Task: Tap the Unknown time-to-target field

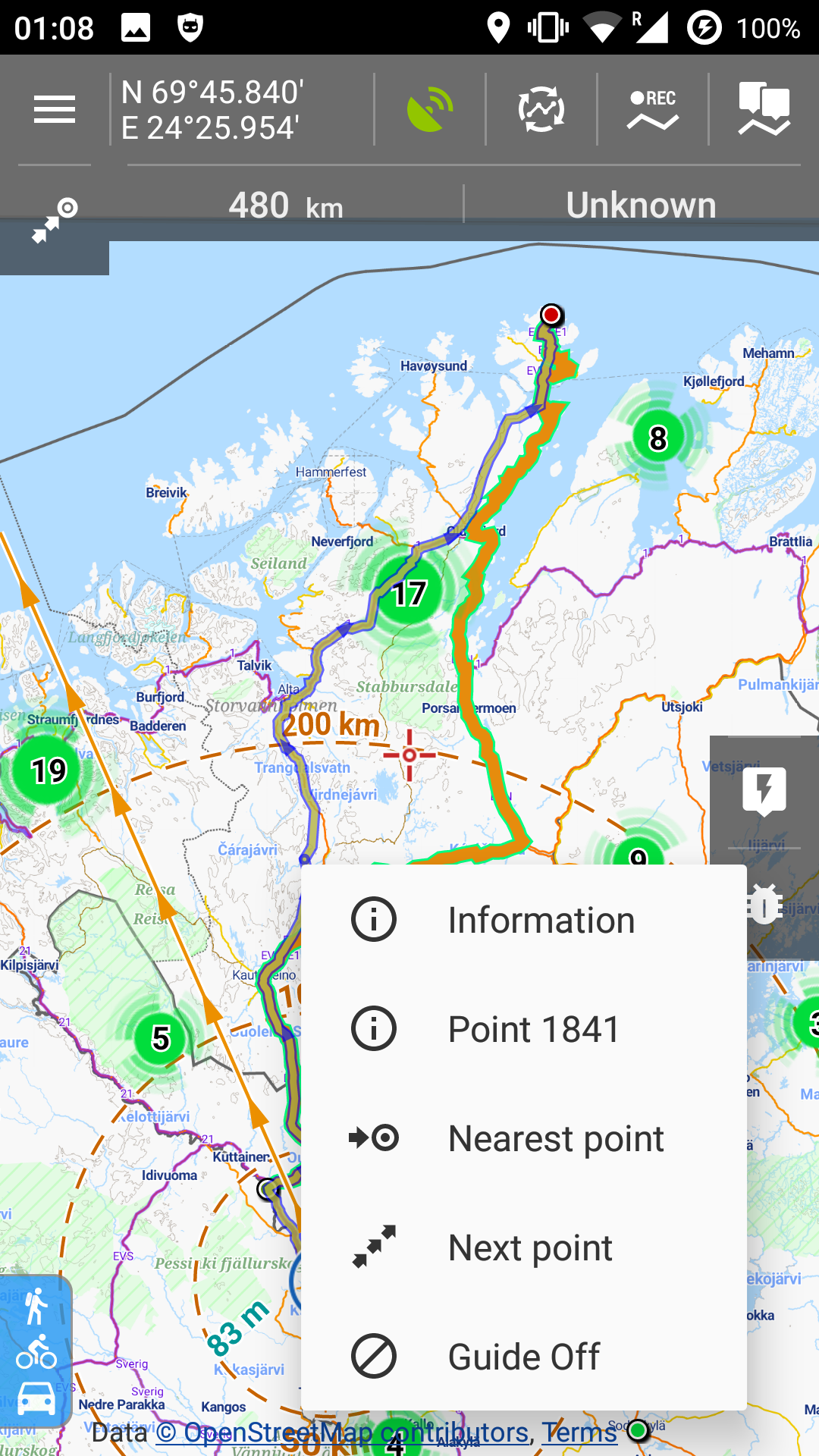Action: [641, 206]
